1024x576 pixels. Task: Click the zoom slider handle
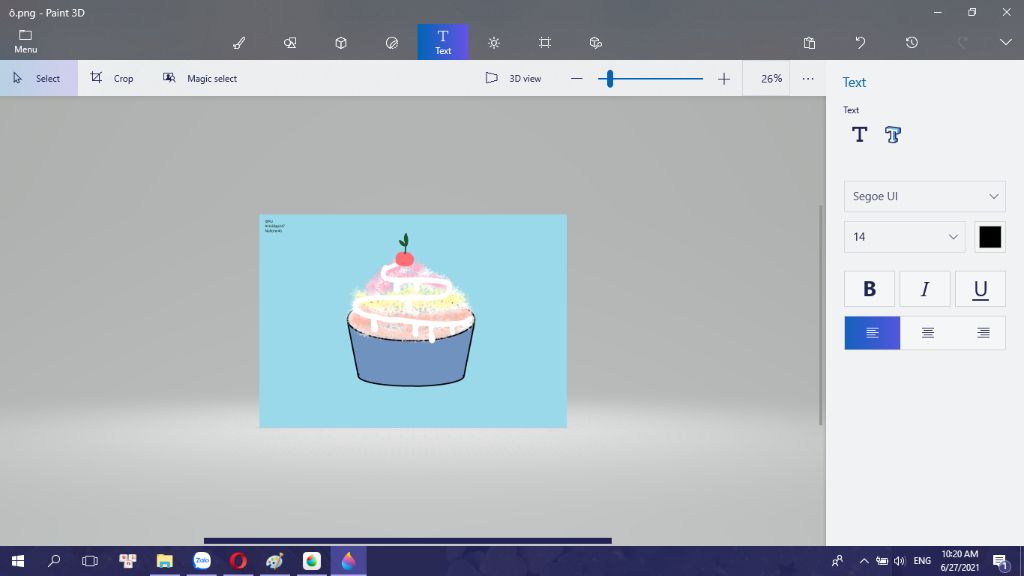[609, 79]
